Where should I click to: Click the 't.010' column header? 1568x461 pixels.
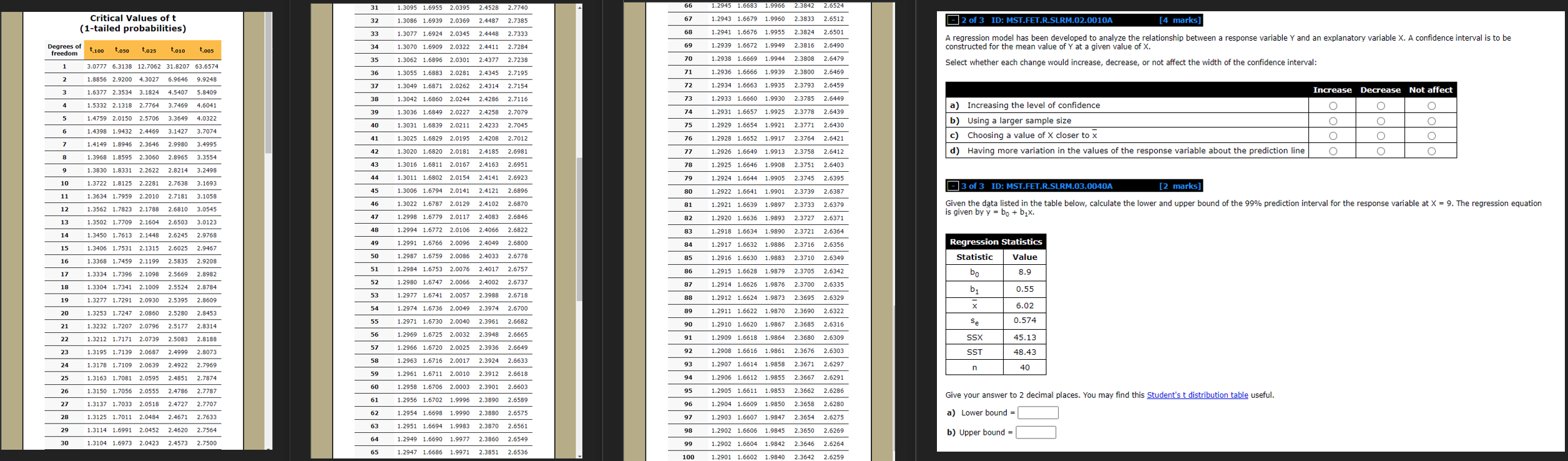pyautogui.click(x=177, y=50)
